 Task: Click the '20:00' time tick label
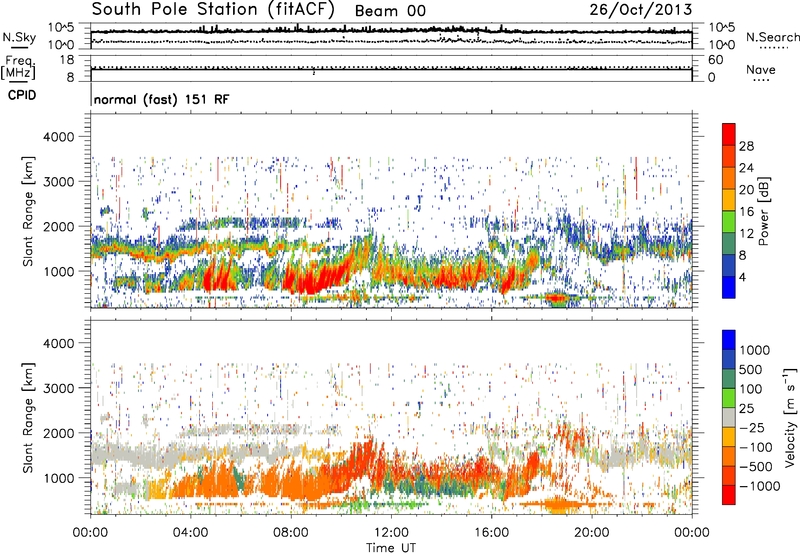[x=592, y=533]
